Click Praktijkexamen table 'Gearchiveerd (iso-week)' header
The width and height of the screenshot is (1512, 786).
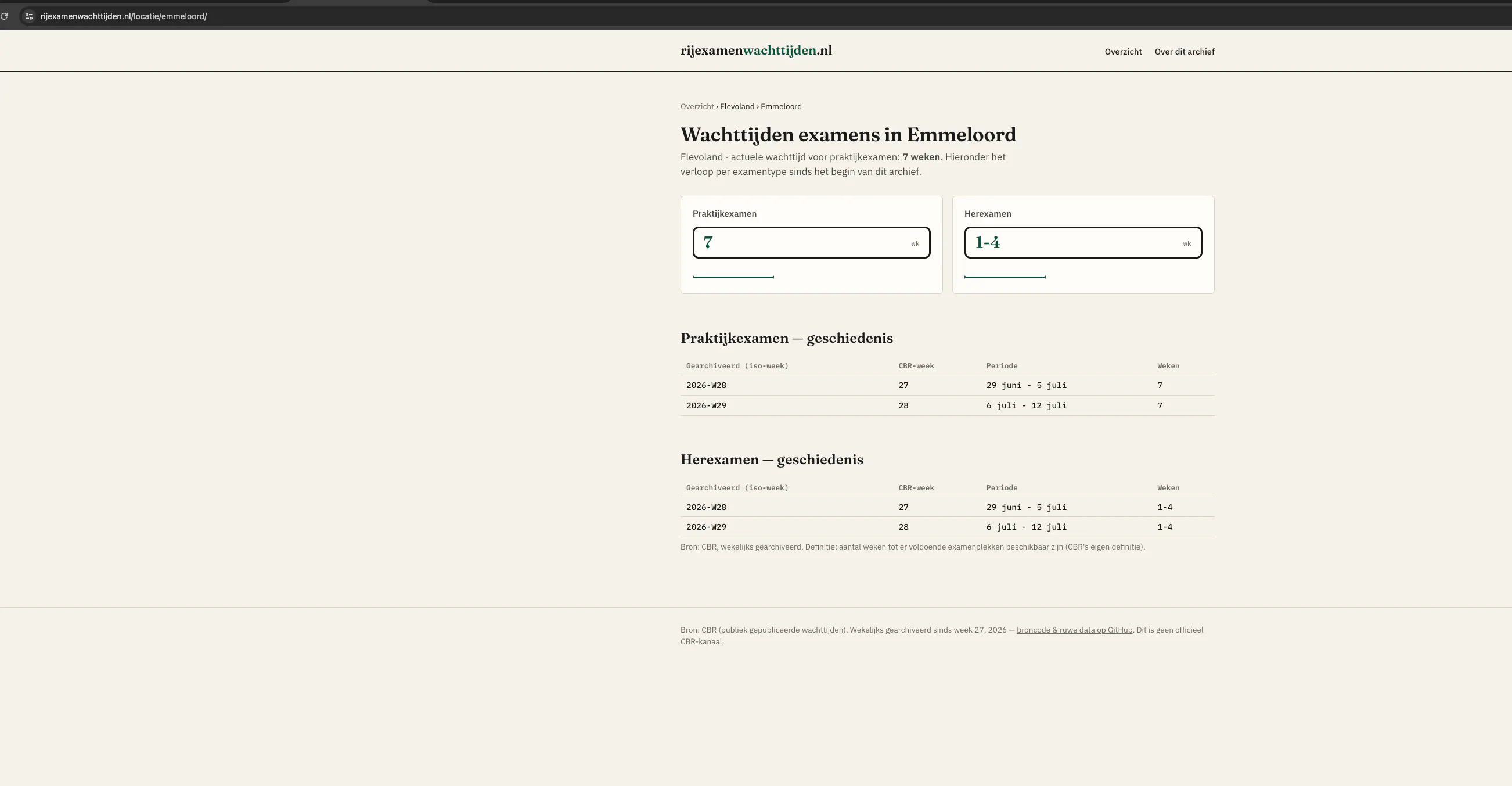[x=737, y=366]
